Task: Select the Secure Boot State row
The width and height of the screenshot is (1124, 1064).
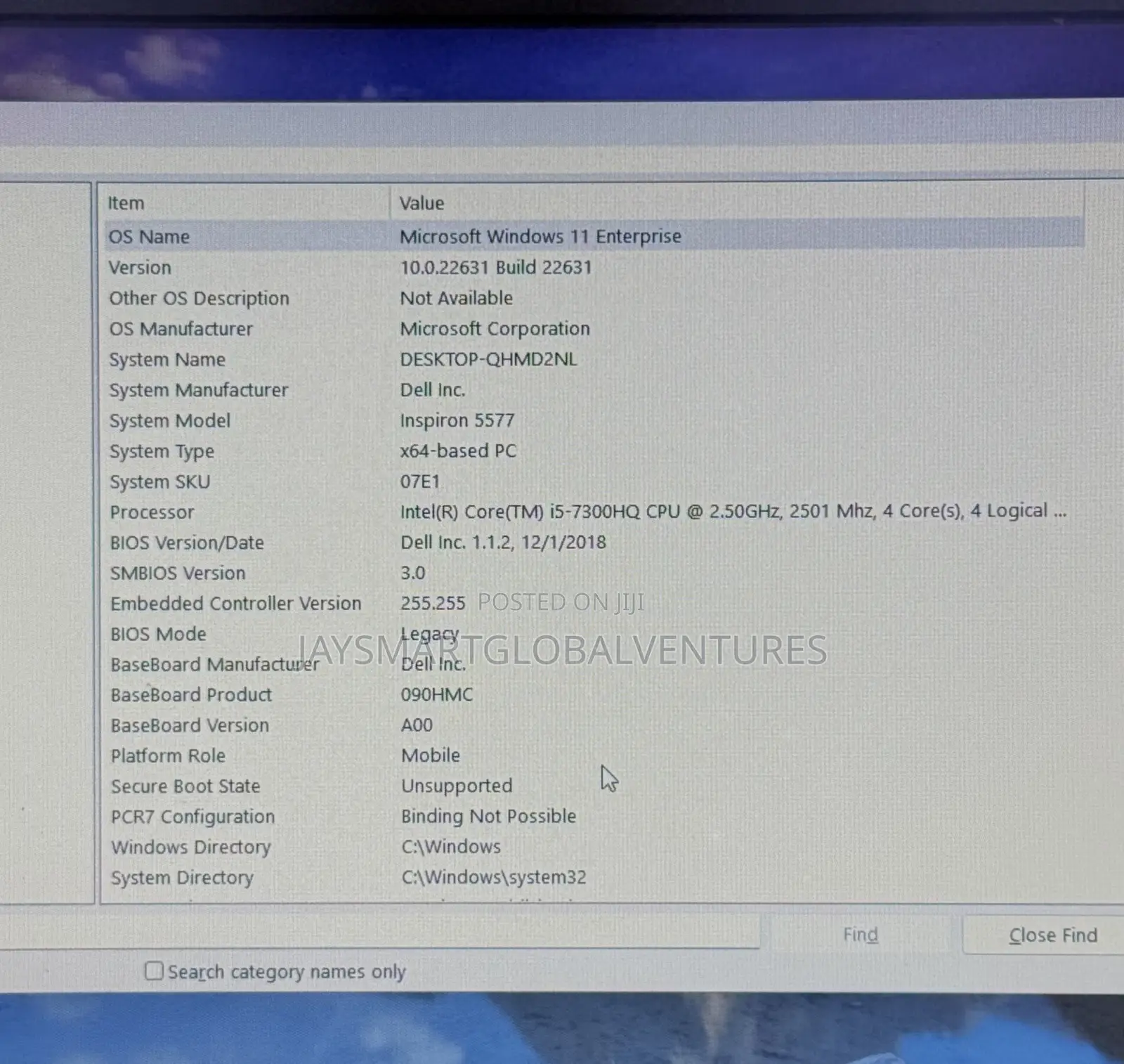Action: point(594,786)
